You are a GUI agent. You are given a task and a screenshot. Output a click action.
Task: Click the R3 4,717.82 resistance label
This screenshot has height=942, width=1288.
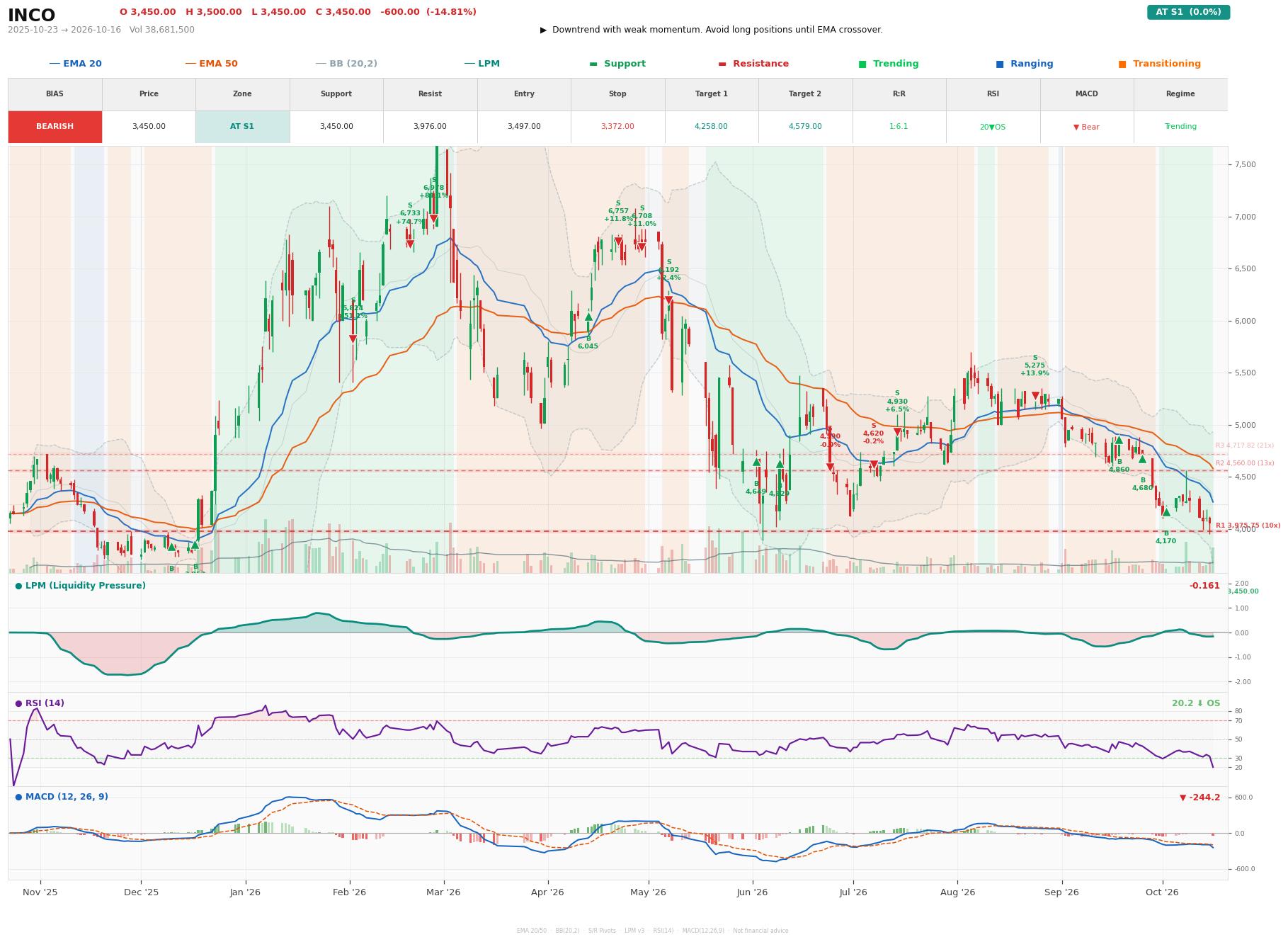1244,446
